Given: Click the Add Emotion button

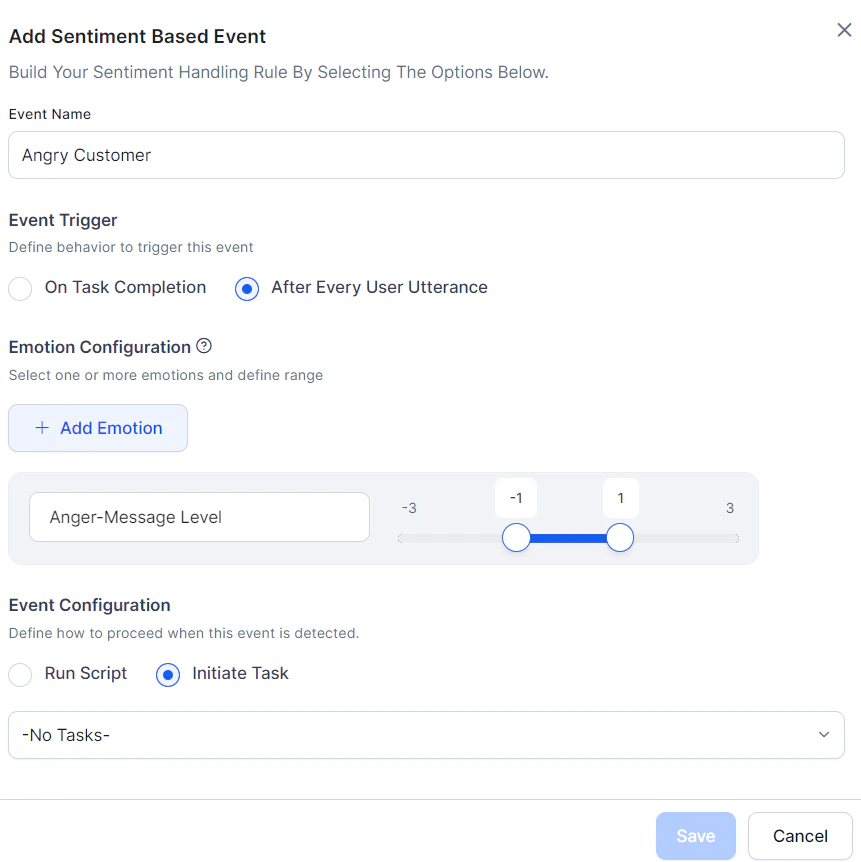Looking at the screenshot, I should tap(98, 427).
